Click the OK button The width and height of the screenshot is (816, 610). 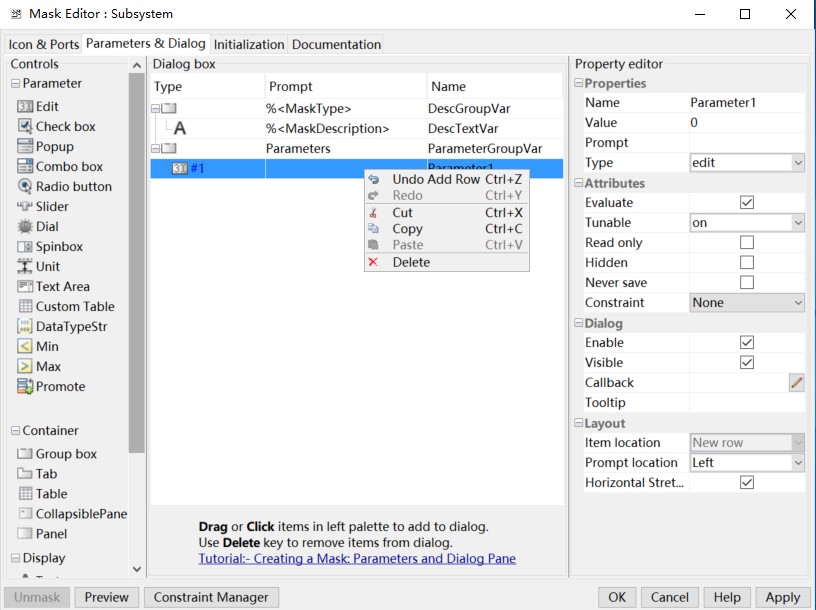[x=617, y=597]
